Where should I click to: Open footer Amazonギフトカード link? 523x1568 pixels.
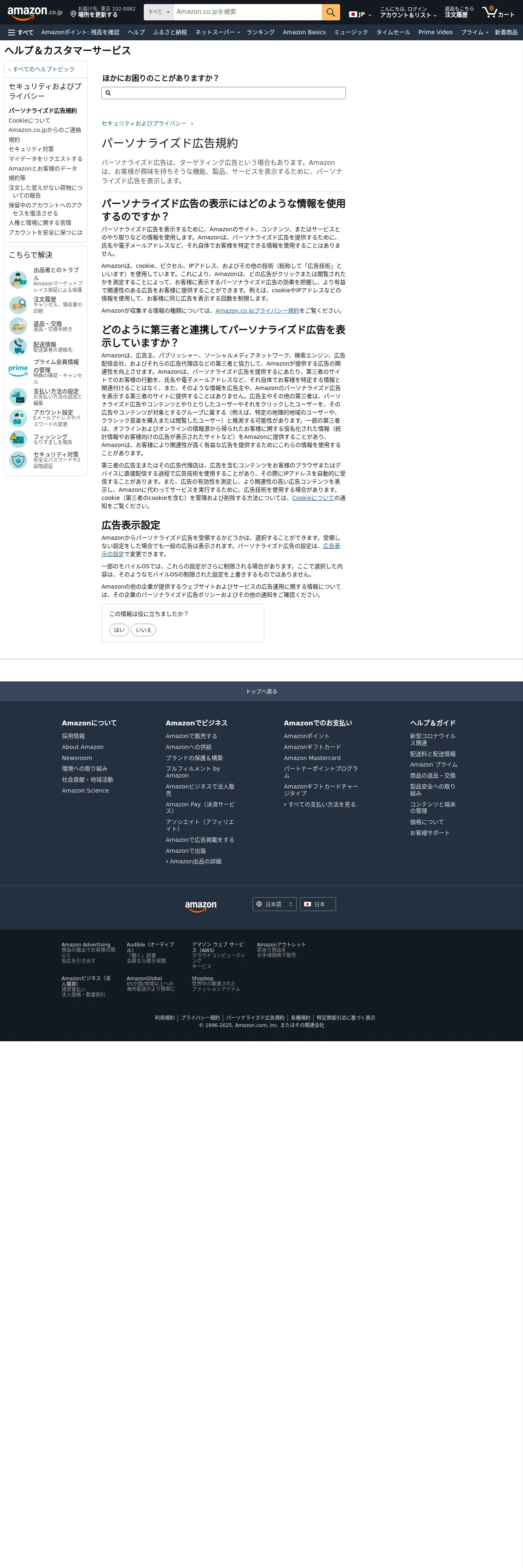[312, 747]
